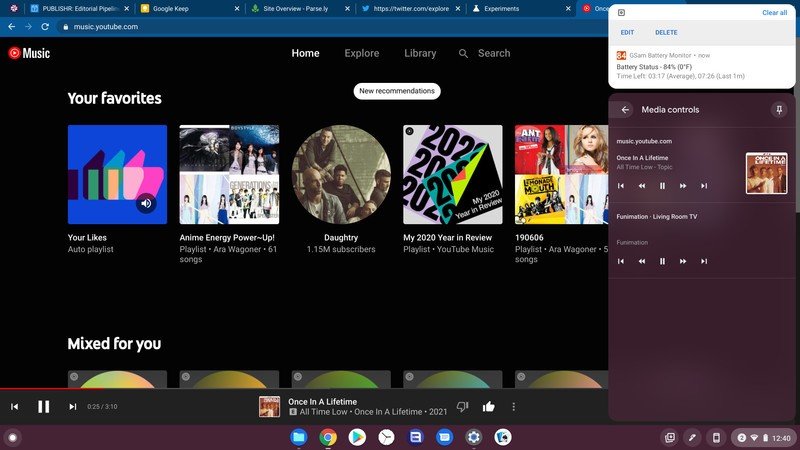Open the Anime Energy Power~Up! playlist
800x450 pixels.
[229, 174]
